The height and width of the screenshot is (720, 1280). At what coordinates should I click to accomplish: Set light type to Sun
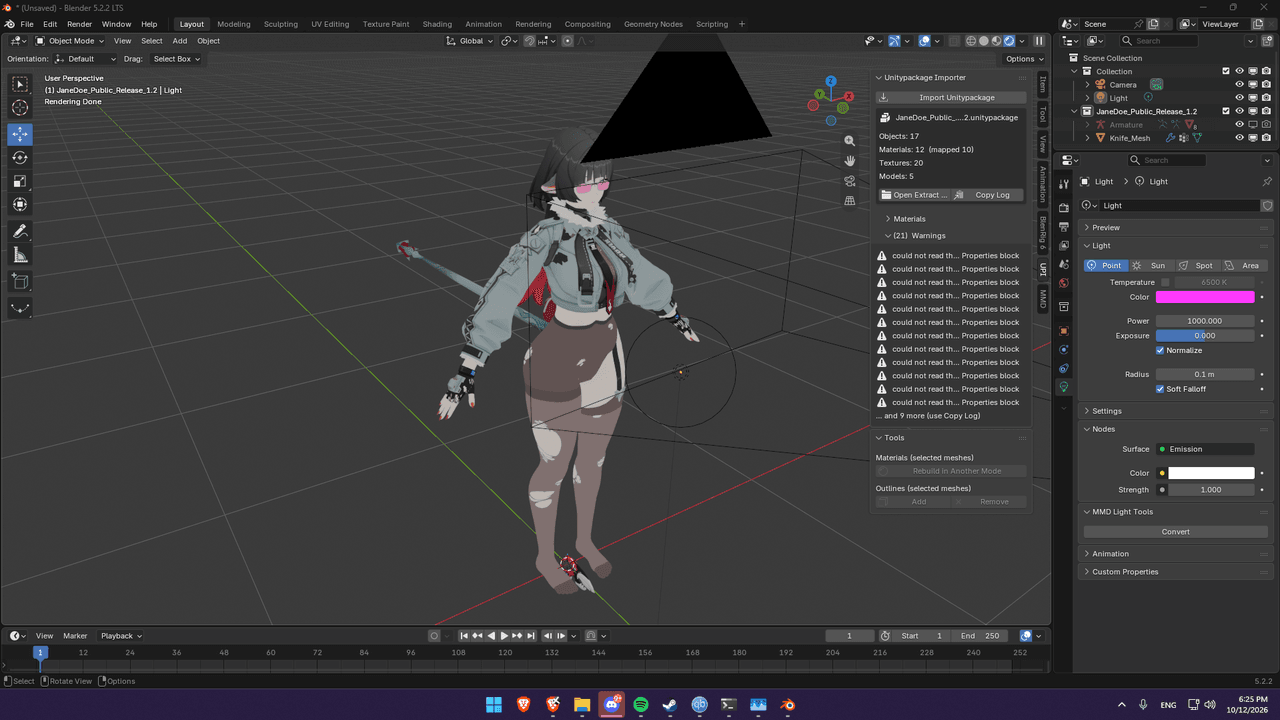1150,266
